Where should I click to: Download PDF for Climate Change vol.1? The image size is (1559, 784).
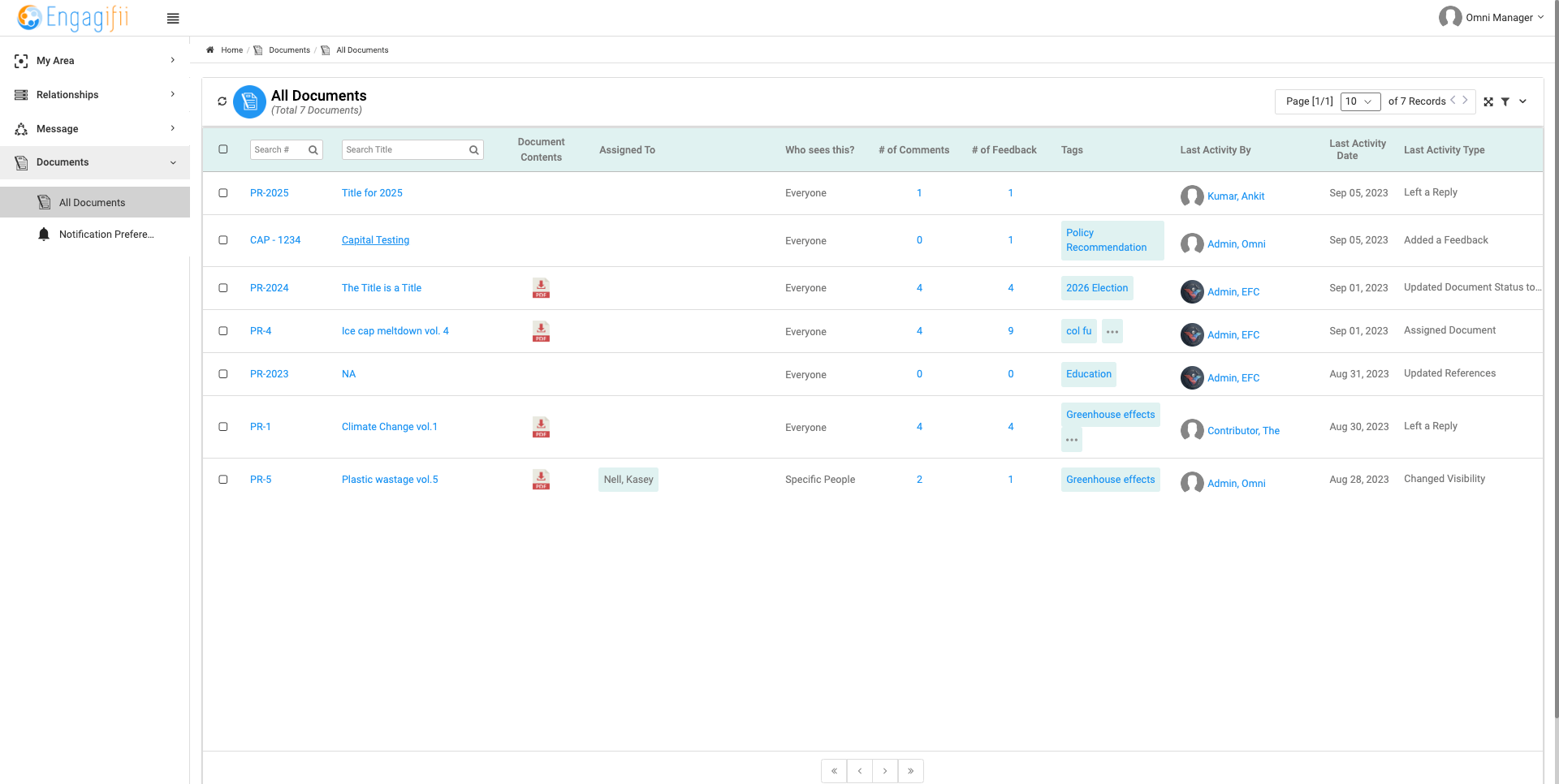tap(541, 427)
